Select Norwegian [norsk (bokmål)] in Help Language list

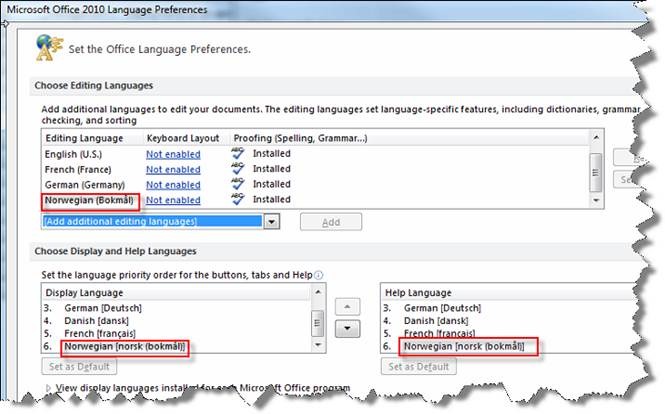pos(464,346)
